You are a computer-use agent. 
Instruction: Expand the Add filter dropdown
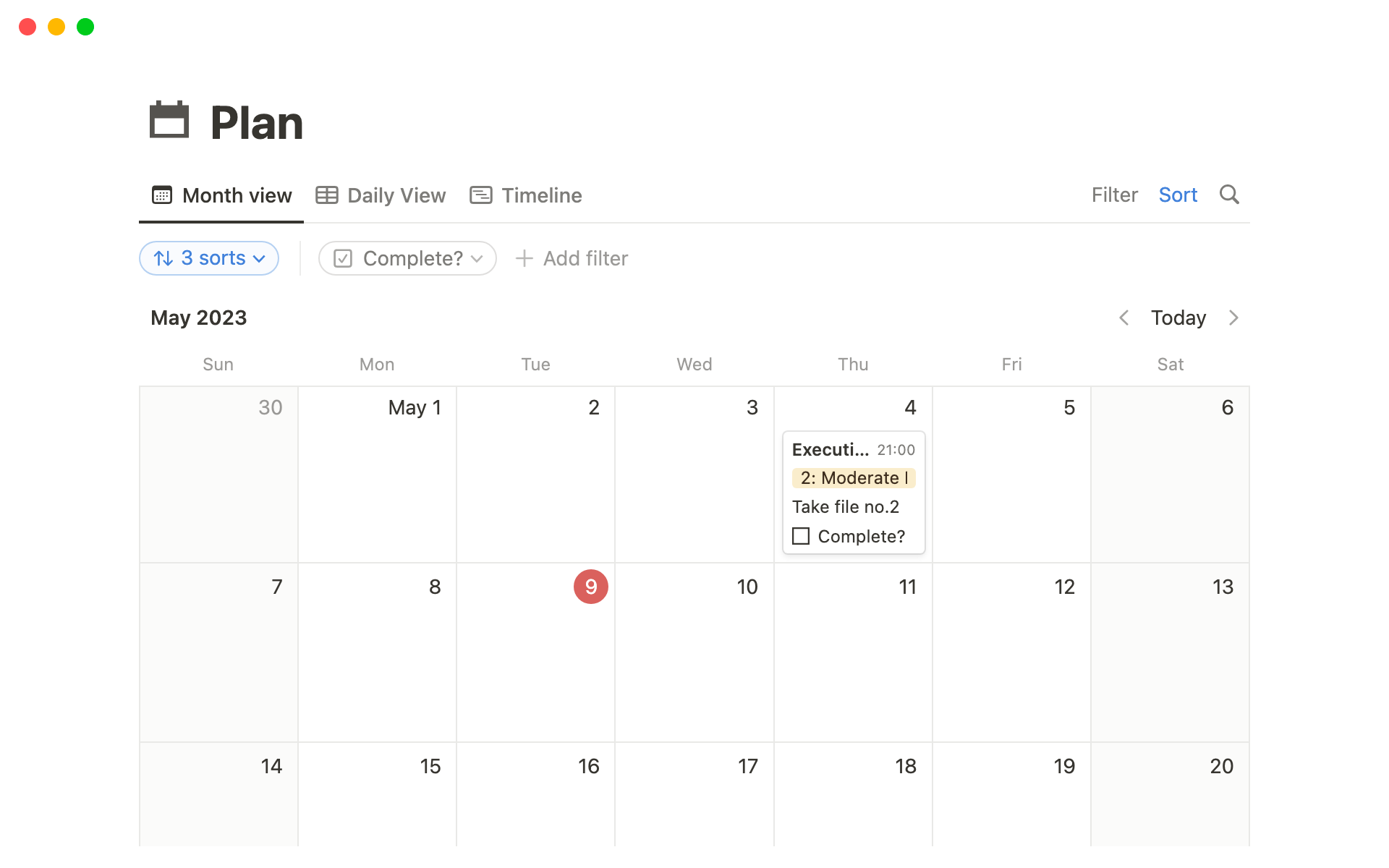572,258
